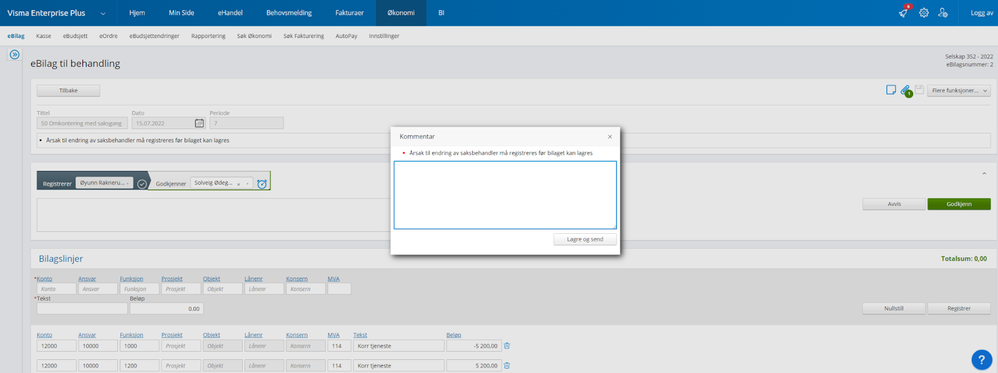Click the Periode field showing 7
The image size is (998, 373).
[246, 123]
